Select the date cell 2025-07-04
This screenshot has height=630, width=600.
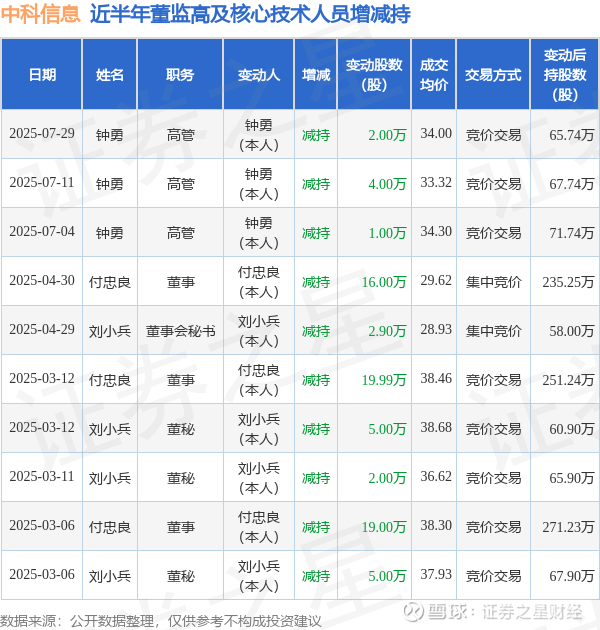tap(42, 231)
